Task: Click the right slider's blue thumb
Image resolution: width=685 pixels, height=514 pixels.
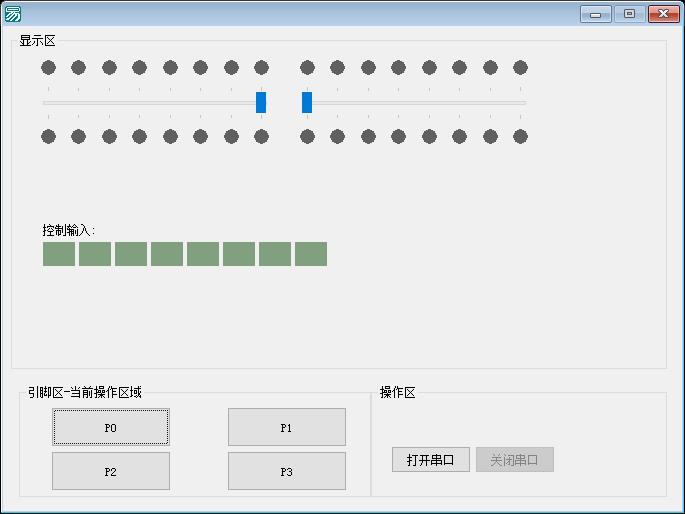Action: click(x=307, y=102)
